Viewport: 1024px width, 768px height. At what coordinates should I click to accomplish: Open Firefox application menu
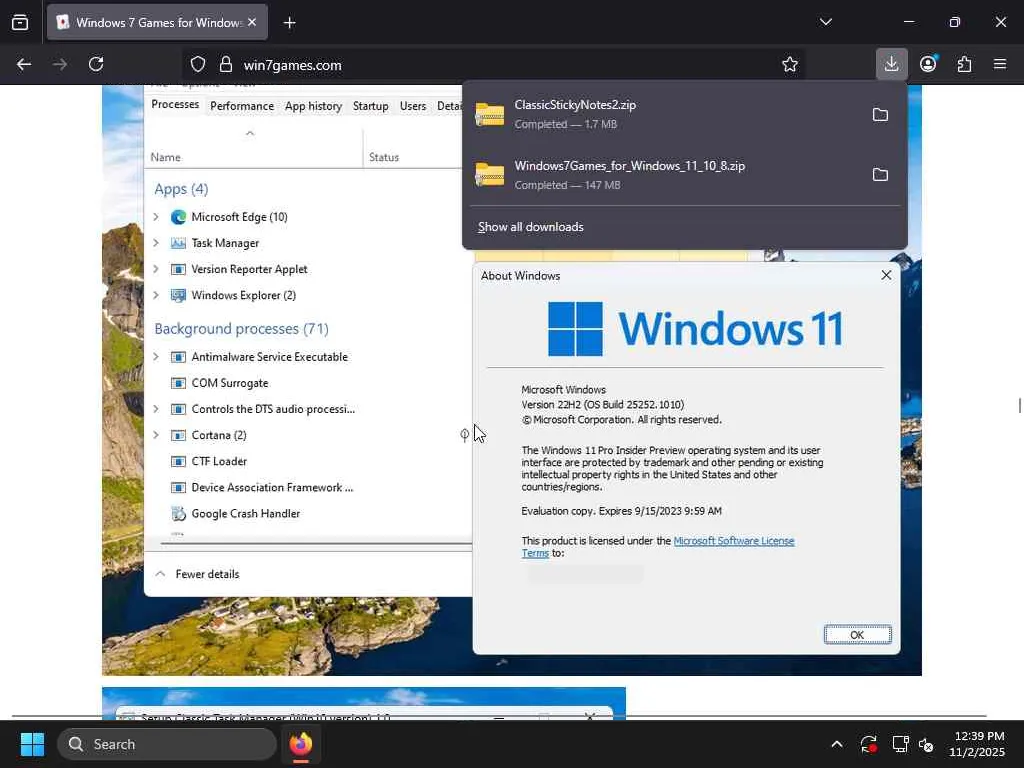[1000, 64]
